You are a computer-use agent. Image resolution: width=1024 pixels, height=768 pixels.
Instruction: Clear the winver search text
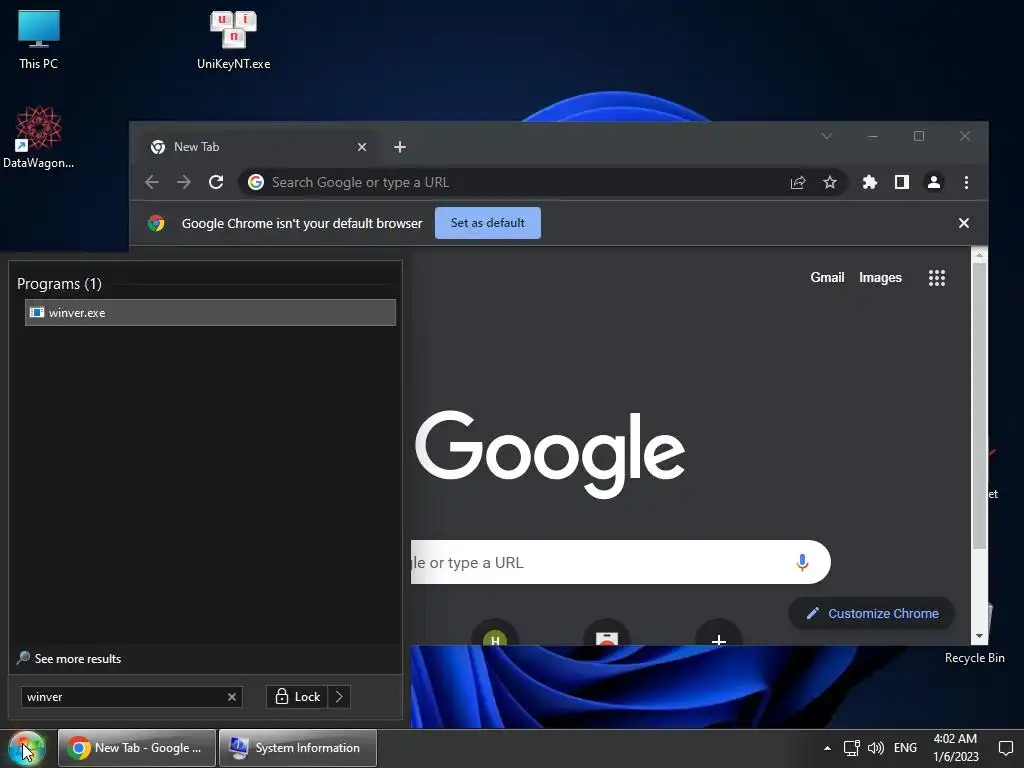pyautogui.click(x=231, y=697)
